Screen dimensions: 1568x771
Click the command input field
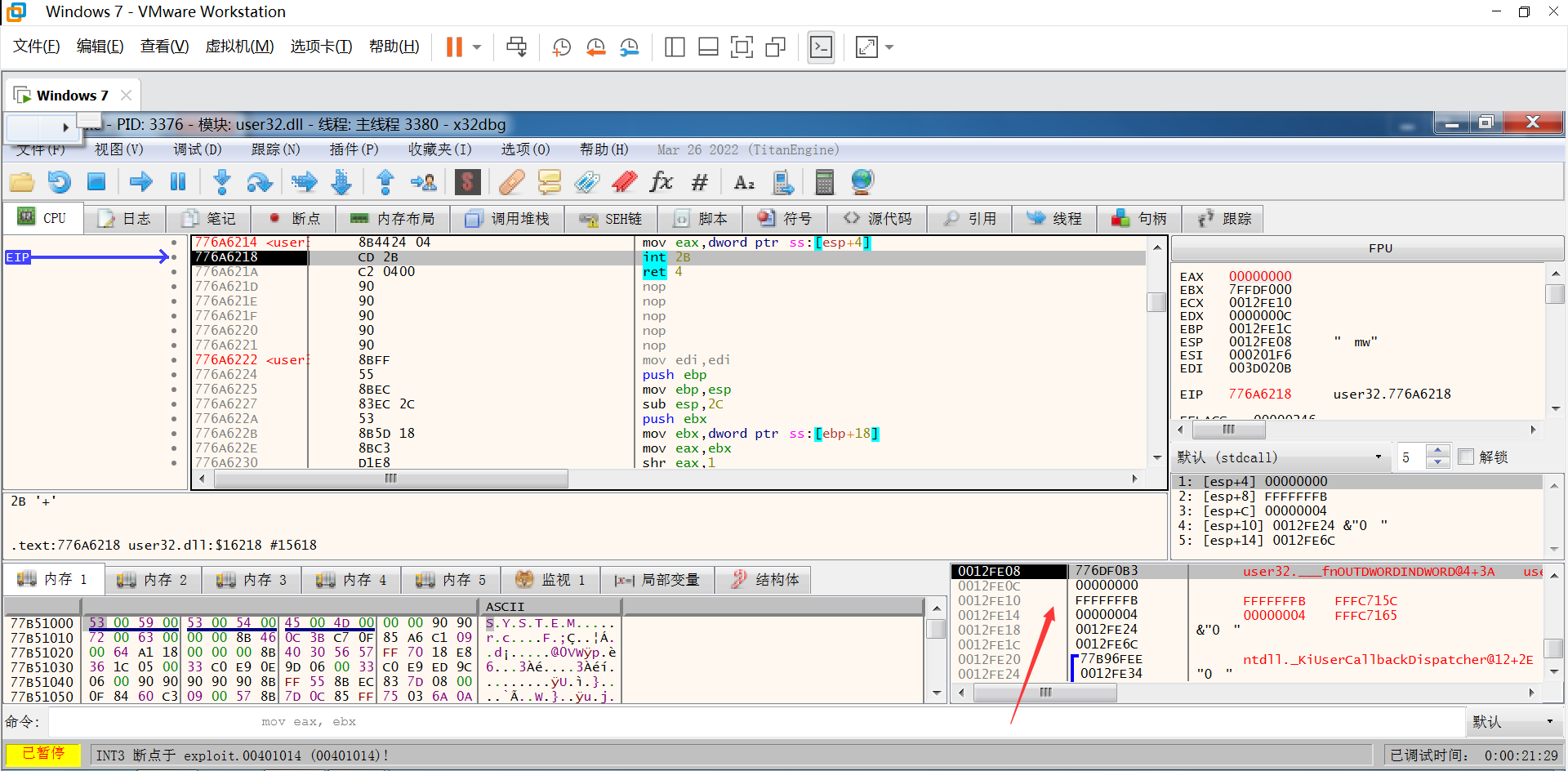[756, 722]
